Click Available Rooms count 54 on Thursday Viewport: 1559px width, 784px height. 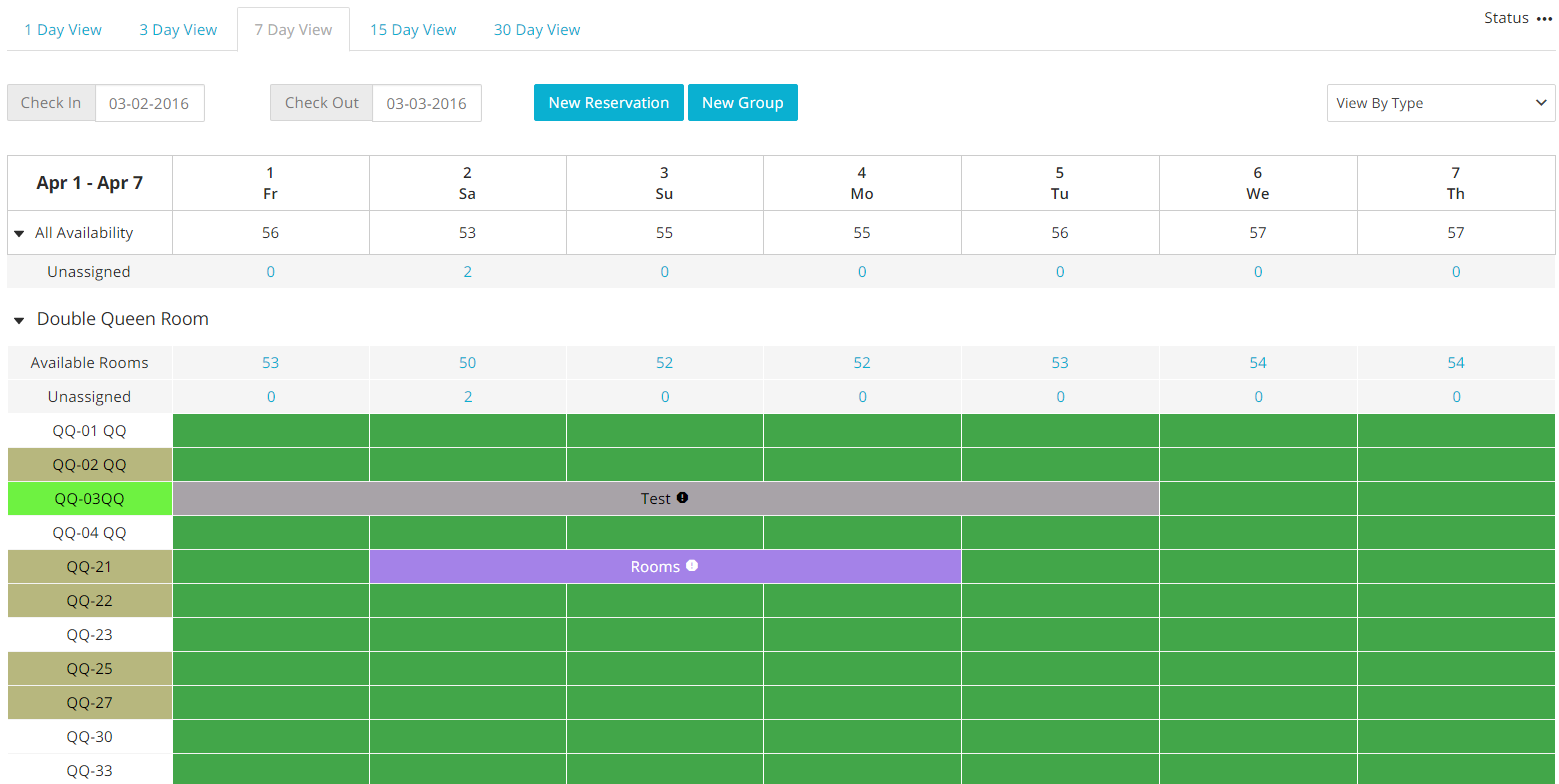pos(1456,363)
